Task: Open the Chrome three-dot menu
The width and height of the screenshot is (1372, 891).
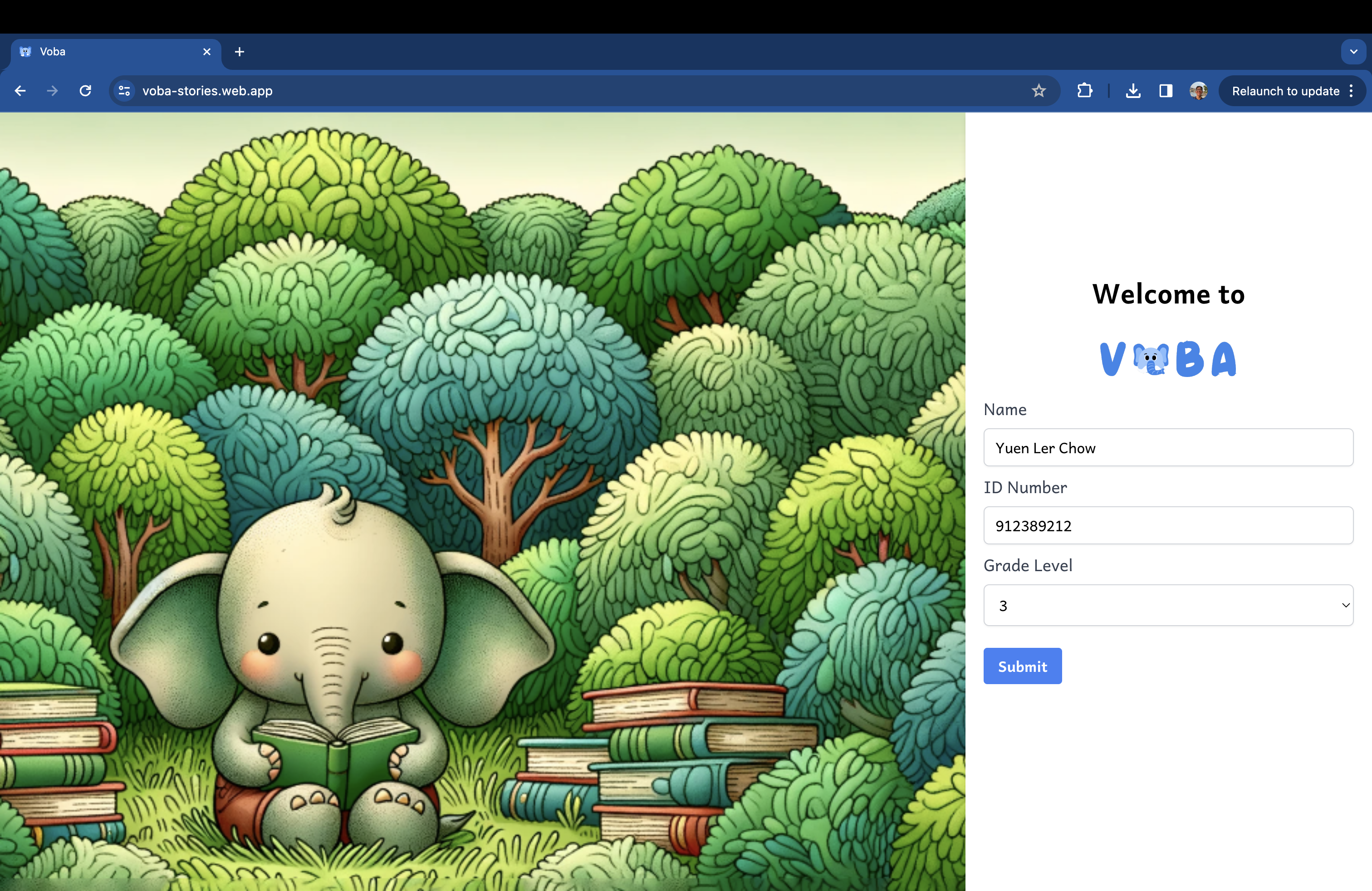Action: pos(1352,91)
